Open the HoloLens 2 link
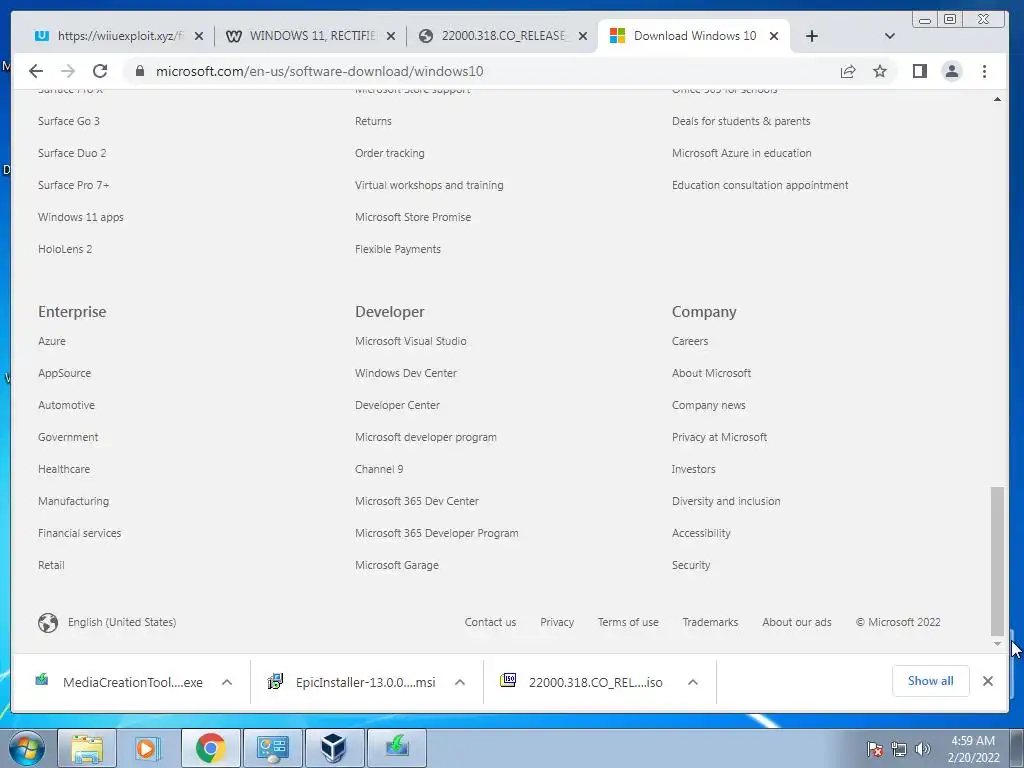1024x768 pixels. tap(65, 249)
